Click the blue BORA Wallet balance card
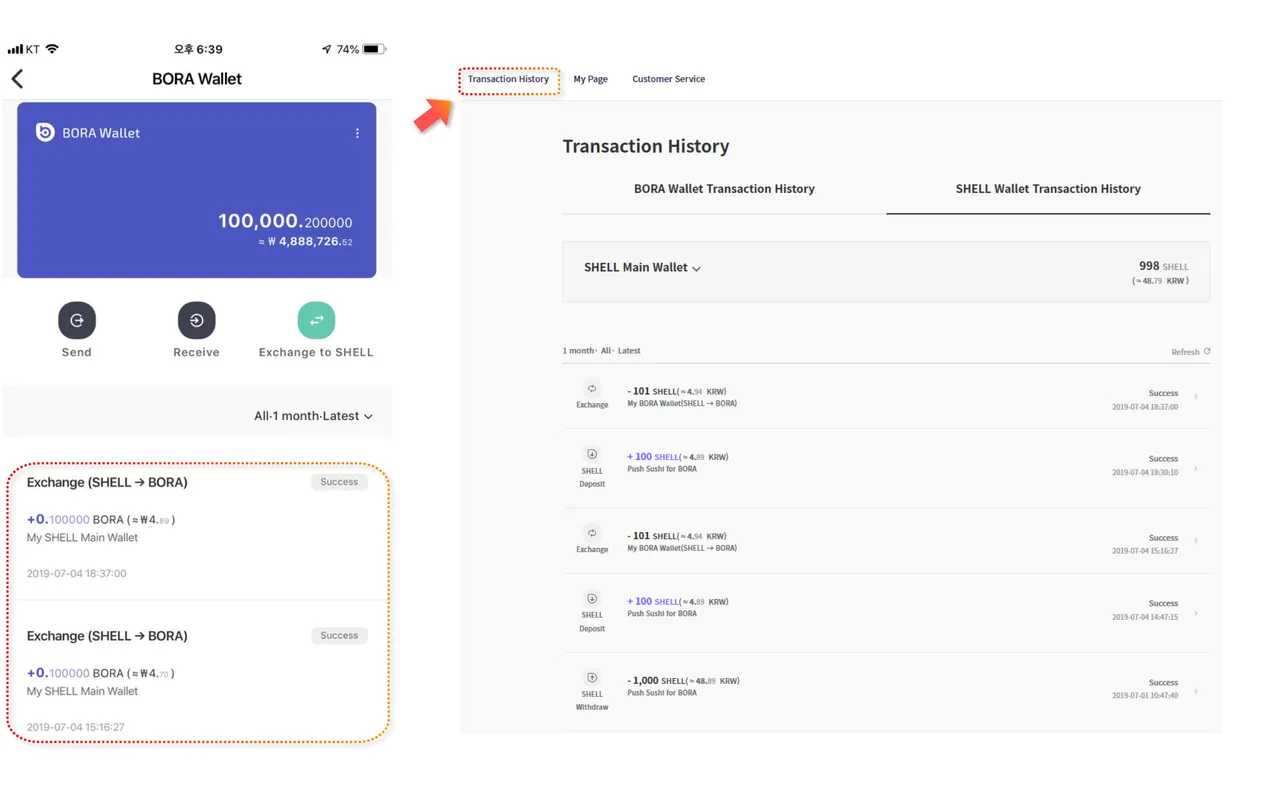 (197, 190)
